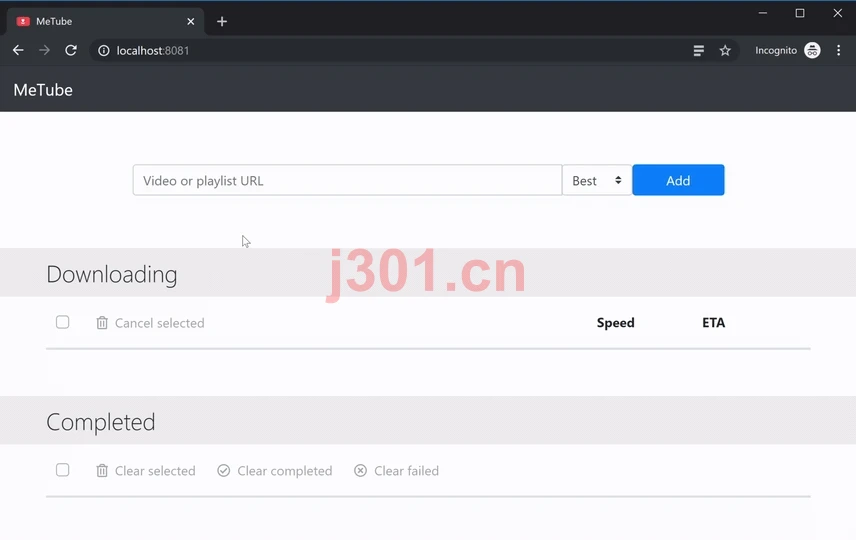Maximize the browser window
The width and height of the screenshot is (856, 540).
[x=800, y=13]
